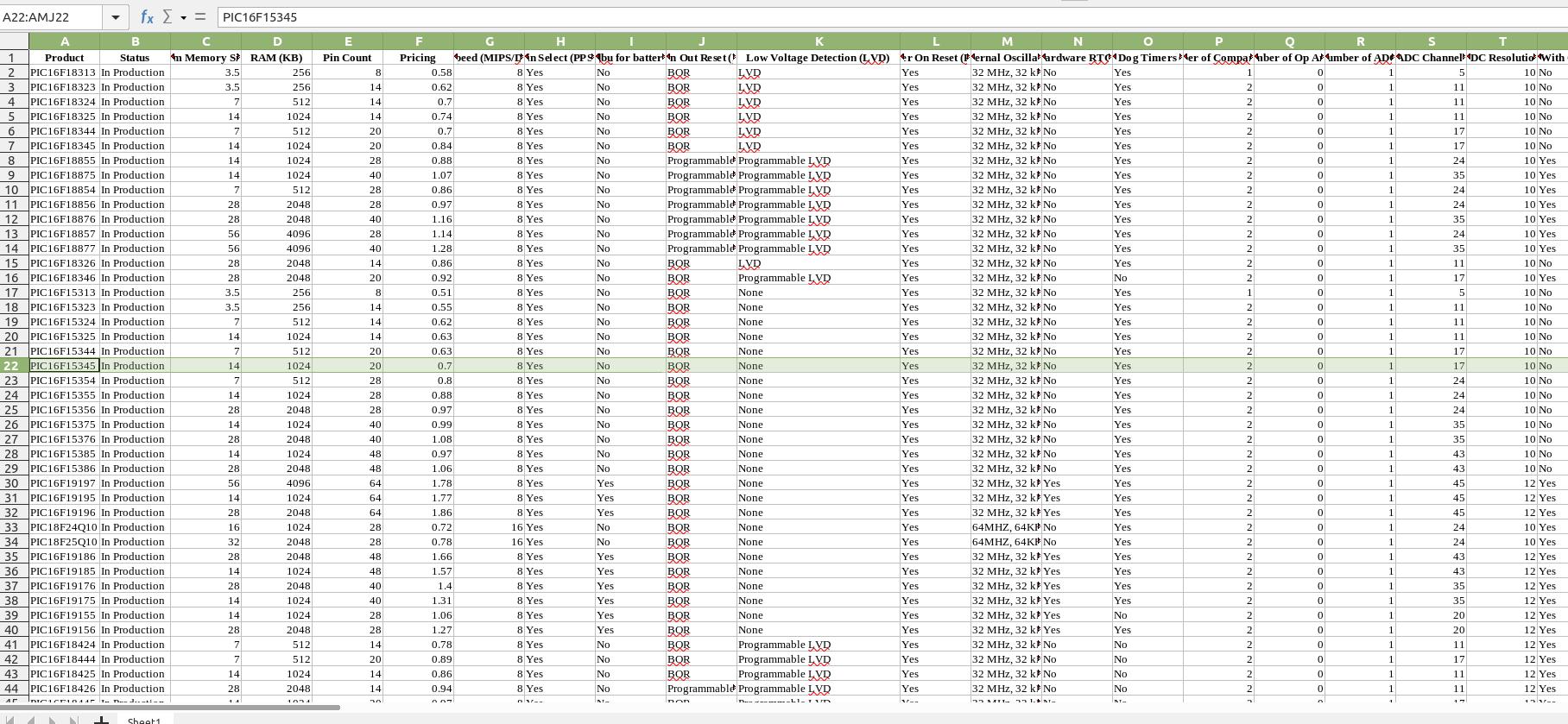Click the 'In Production' cell in PIC16F18875 row
The height and width of the screenshot is (724, 1568).
pyautogui.click(x=135, y=174)
